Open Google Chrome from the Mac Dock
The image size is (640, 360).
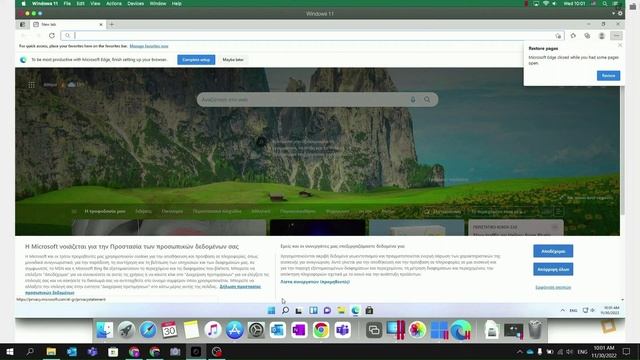tap(321, 330)
